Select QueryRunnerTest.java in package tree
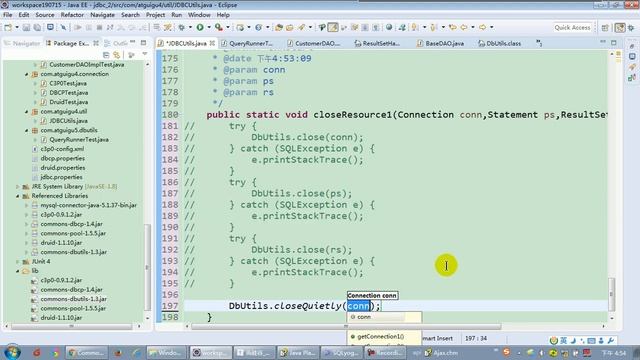Image resolution: width=640 pixels, height=360 pixels. pyautogui.click(x=78, y=140)
